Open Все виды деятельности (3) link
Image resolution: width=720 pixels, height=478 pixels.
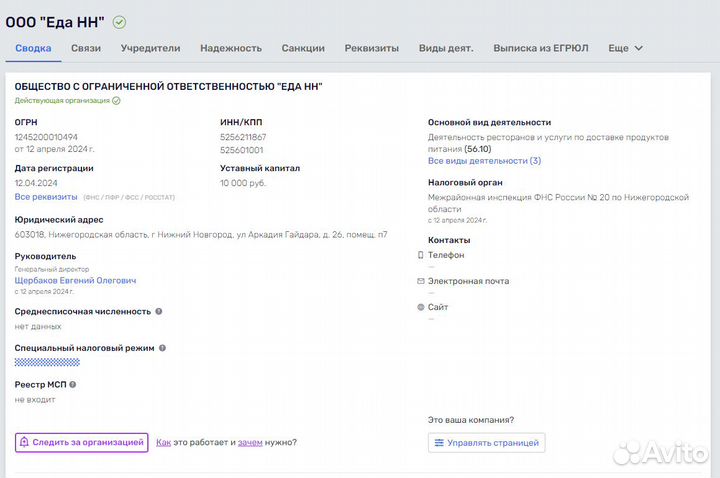pyautogui.click(x=484, y=160)
